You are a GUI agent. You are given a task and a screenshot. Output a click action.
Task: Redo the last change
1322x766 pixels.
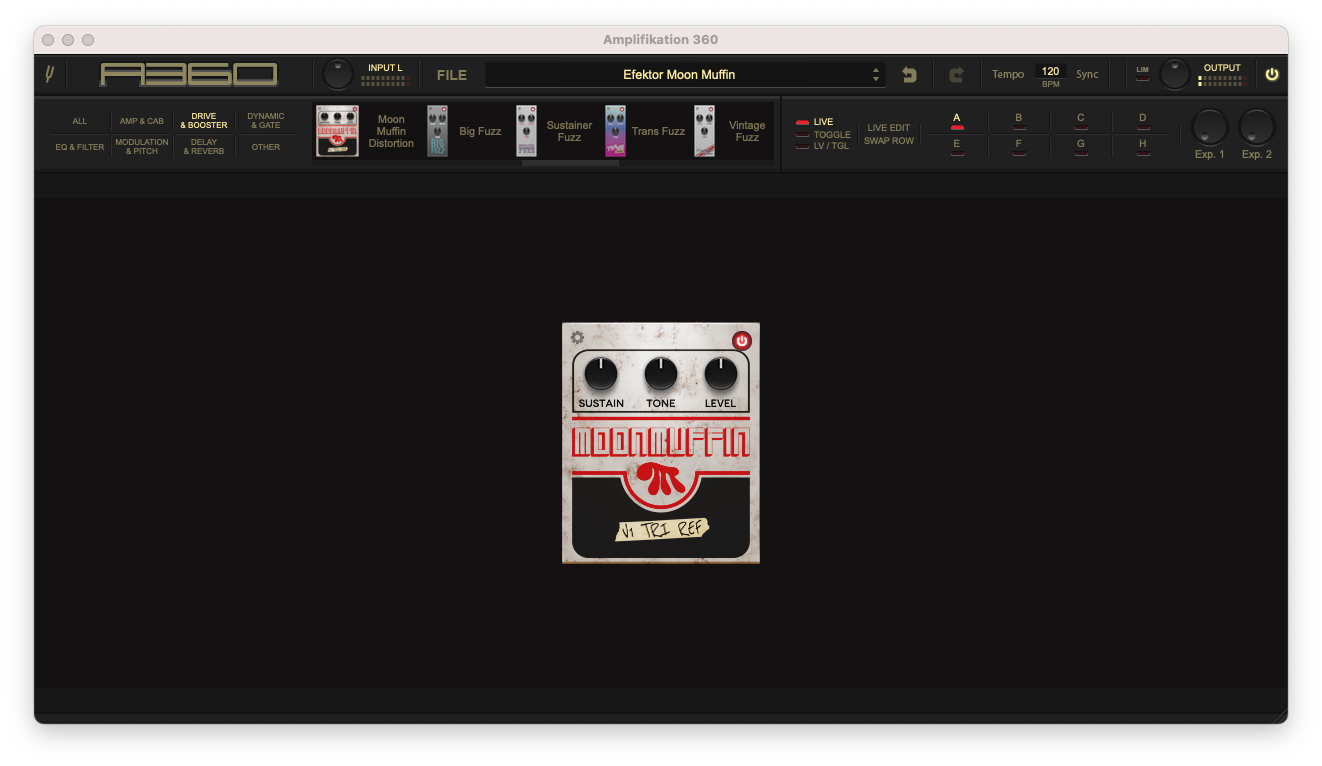(956, 74)
